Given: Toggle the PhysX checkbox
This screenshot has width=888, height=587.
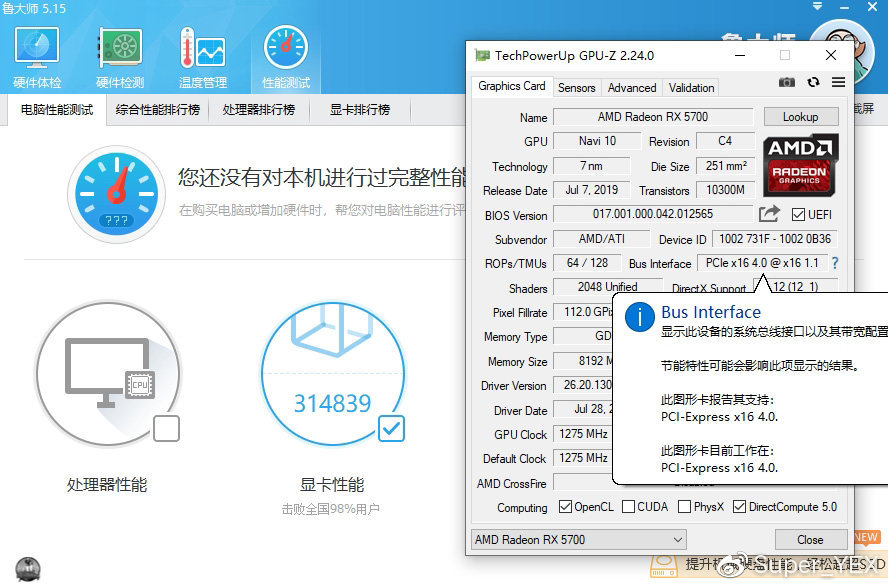Looking at the screenshot, I should 684,507.
